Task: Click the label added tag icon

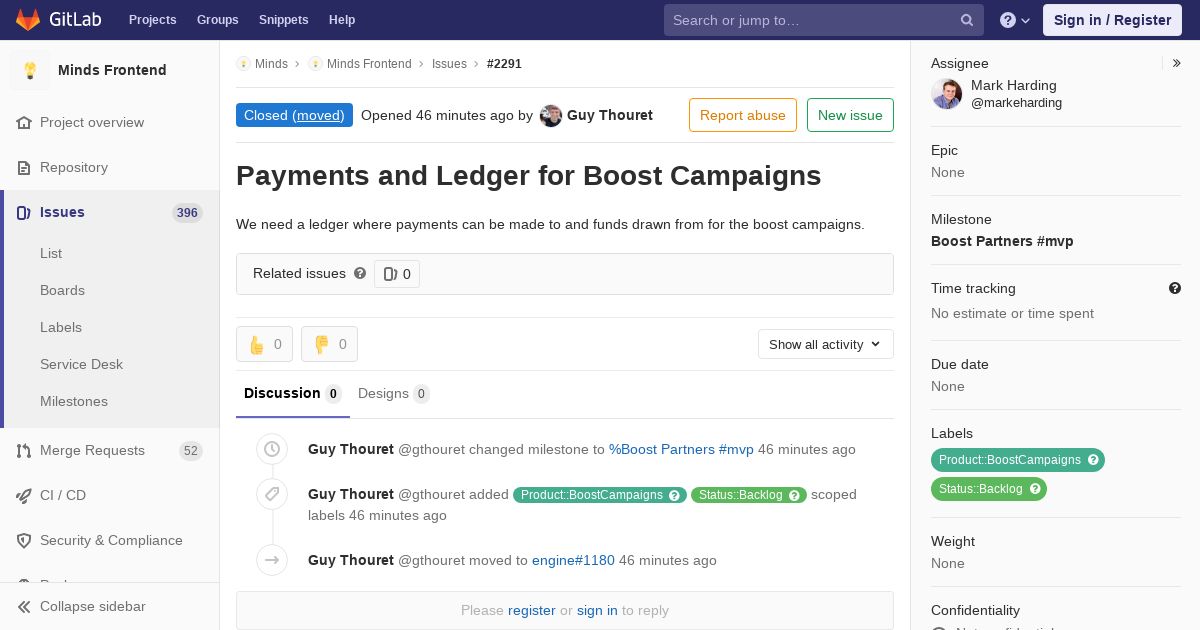Action: [x=272, y=494]
